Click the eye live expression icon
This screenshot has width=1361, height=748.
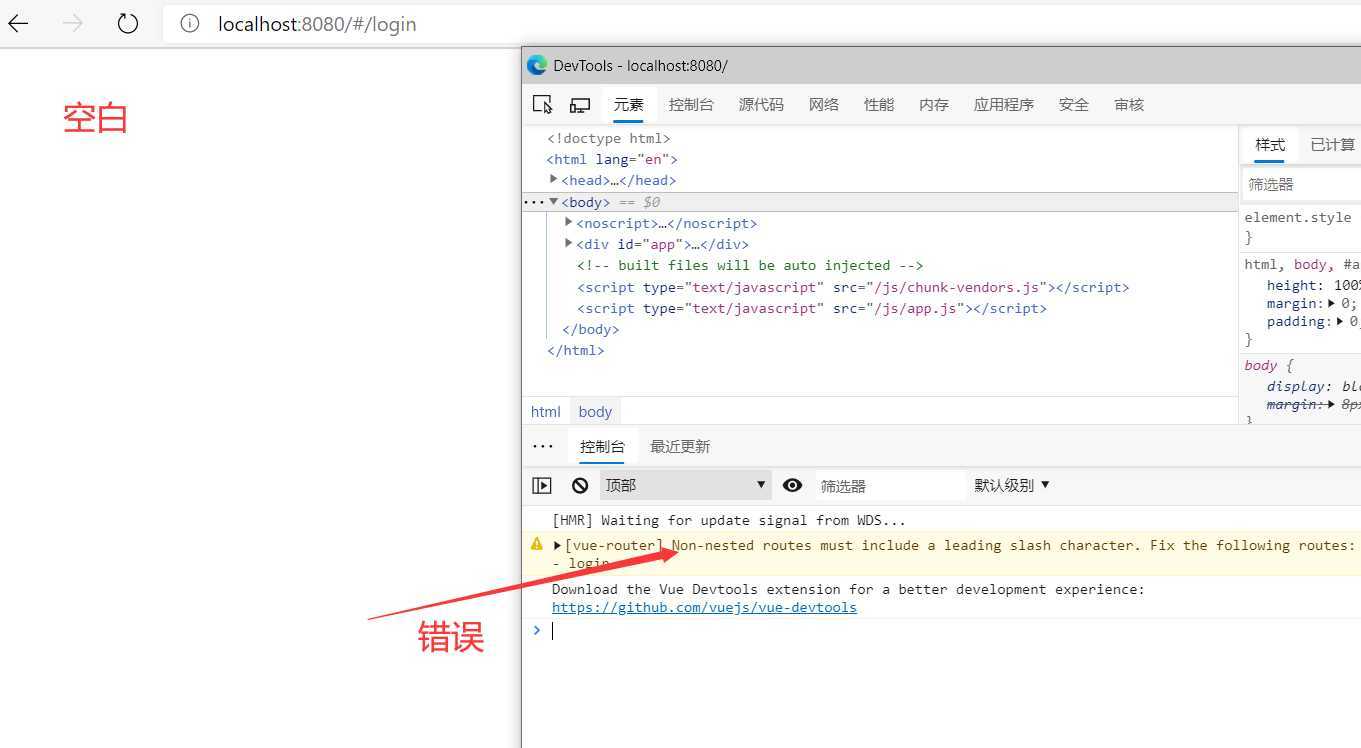tap(792, 485)
